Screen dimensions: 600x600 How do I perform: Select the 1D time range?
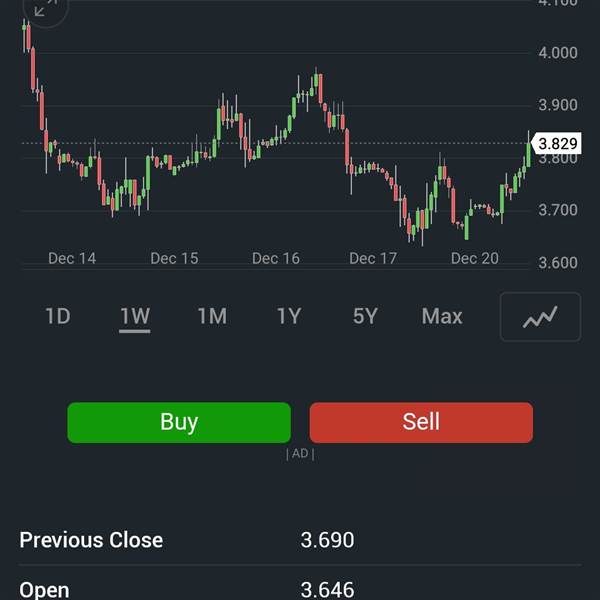click(58, 316)
